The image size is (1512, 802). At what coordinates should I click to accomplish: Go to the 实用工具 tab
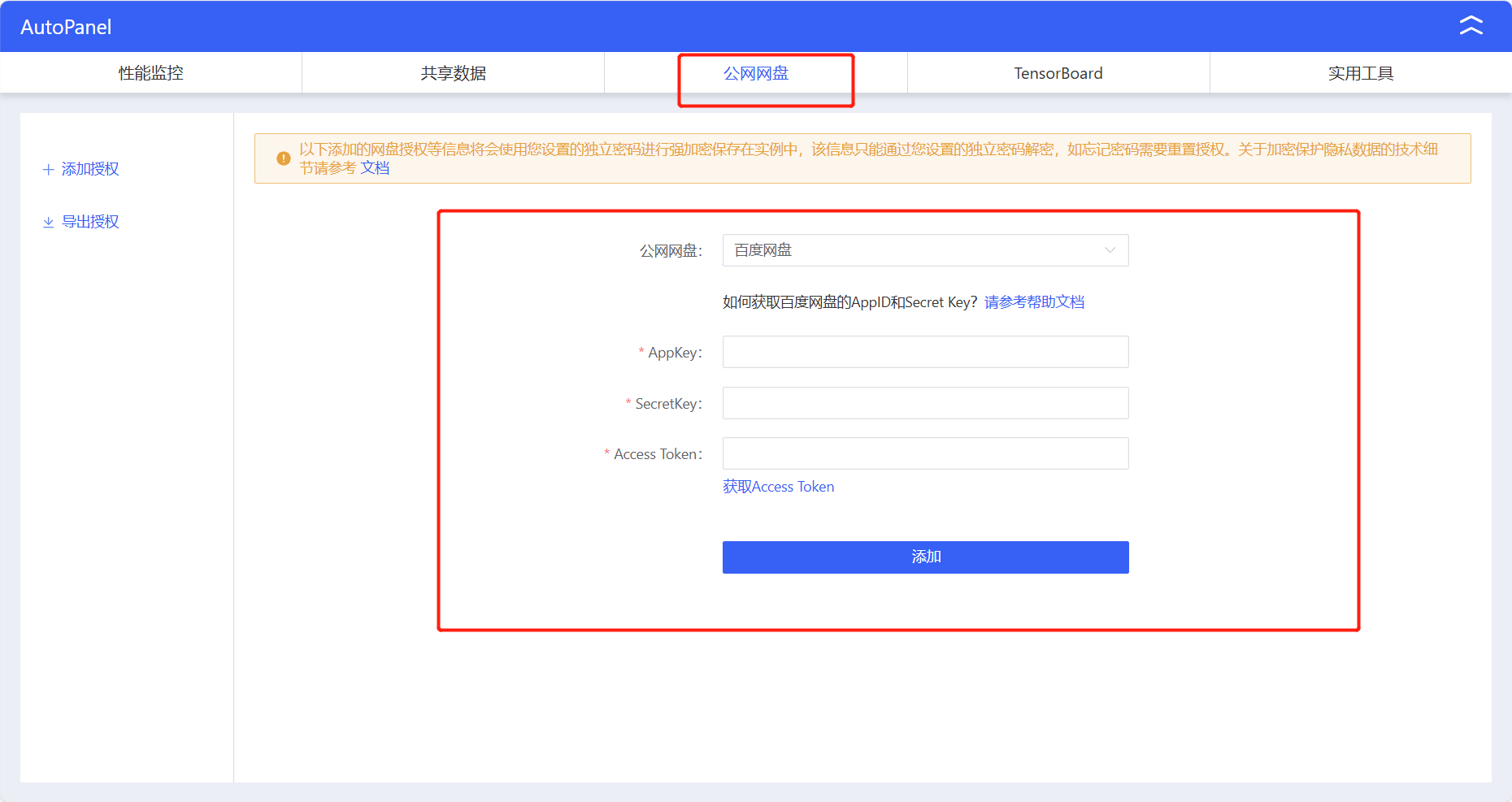pos(1361,73)
